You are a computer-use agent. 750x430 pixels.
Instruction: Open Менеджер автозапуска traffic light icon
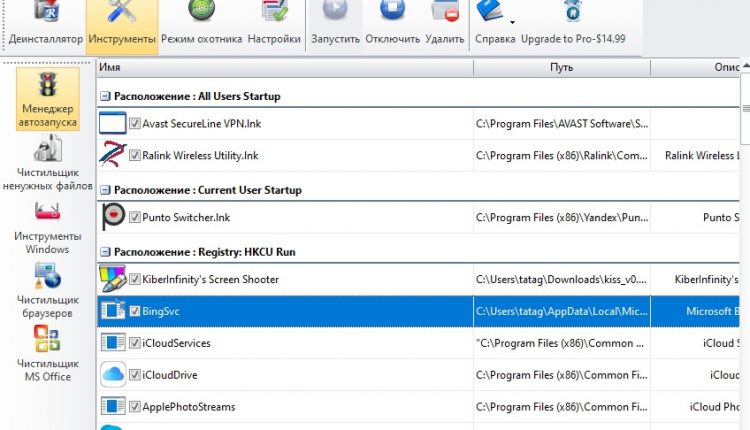tap(48, 85)
